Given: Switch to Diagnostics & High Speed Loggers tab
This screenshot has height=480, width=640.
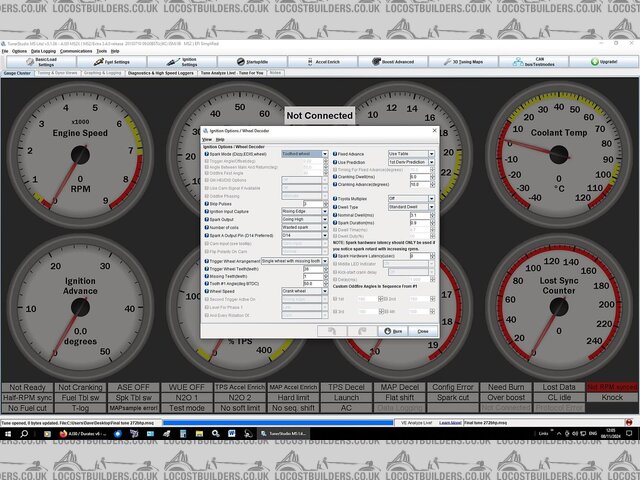Looking at the screenshot, I should coord(161,73).
